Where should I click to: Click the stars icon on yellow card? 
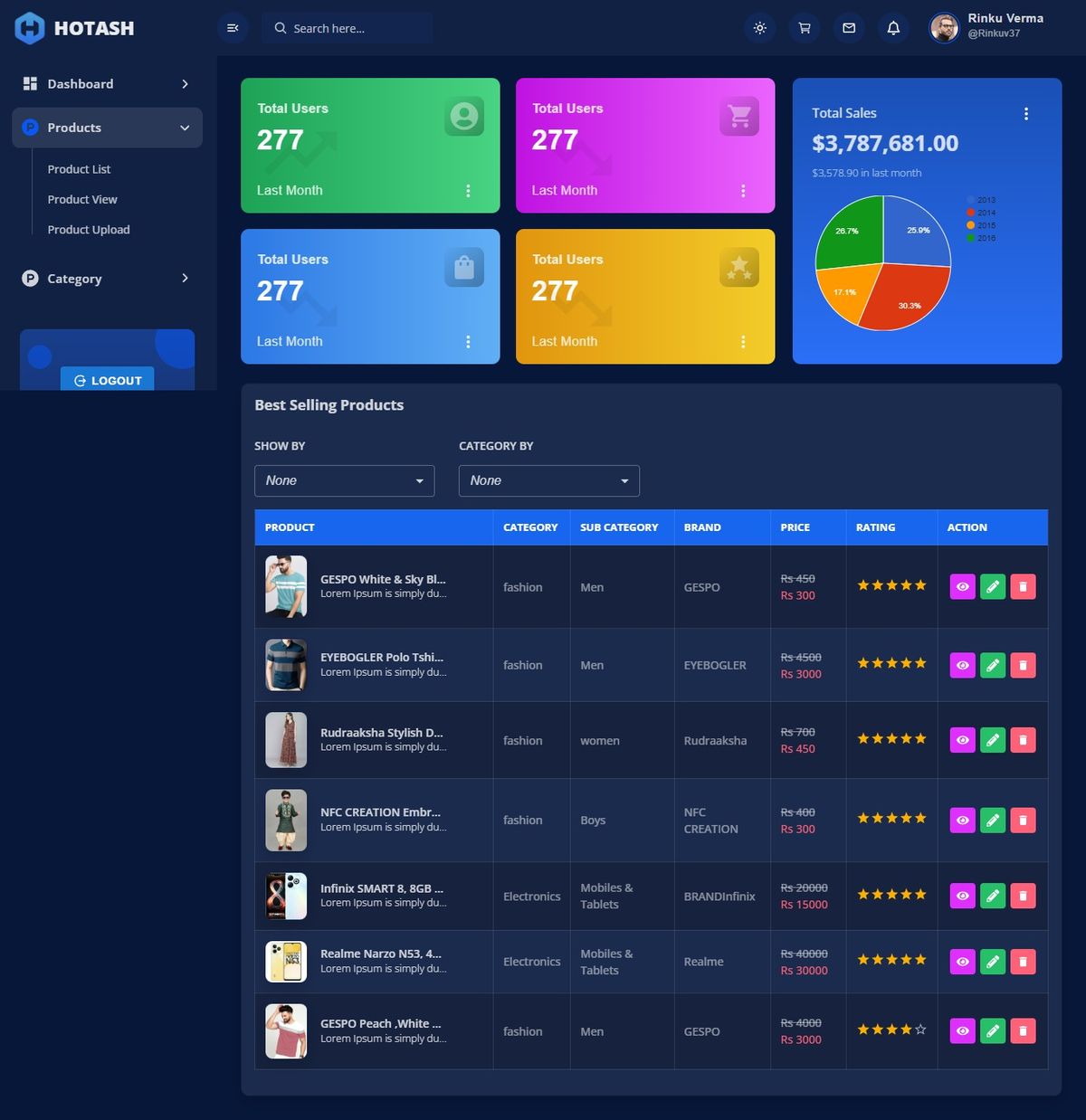coord(739,268)
